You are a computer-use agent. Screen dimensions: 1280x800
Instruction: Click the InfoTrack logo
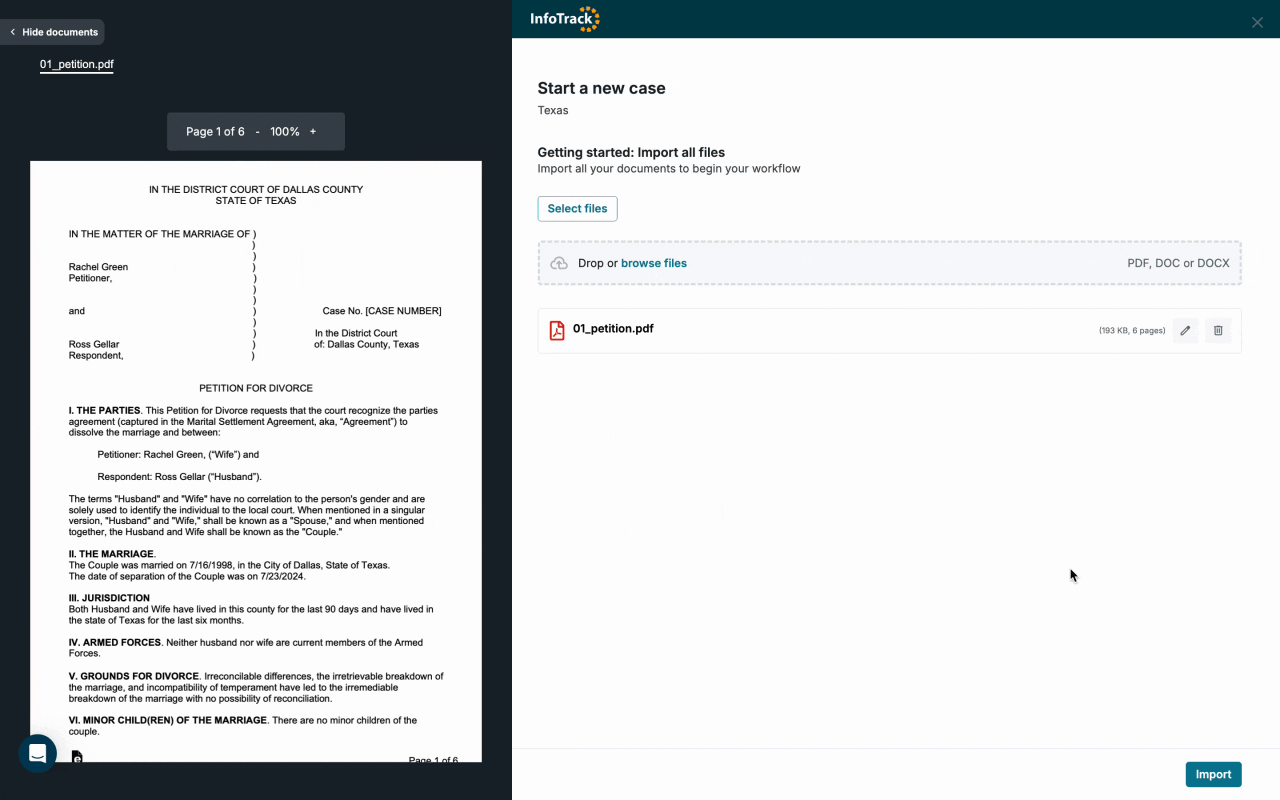tap(564, 18)
